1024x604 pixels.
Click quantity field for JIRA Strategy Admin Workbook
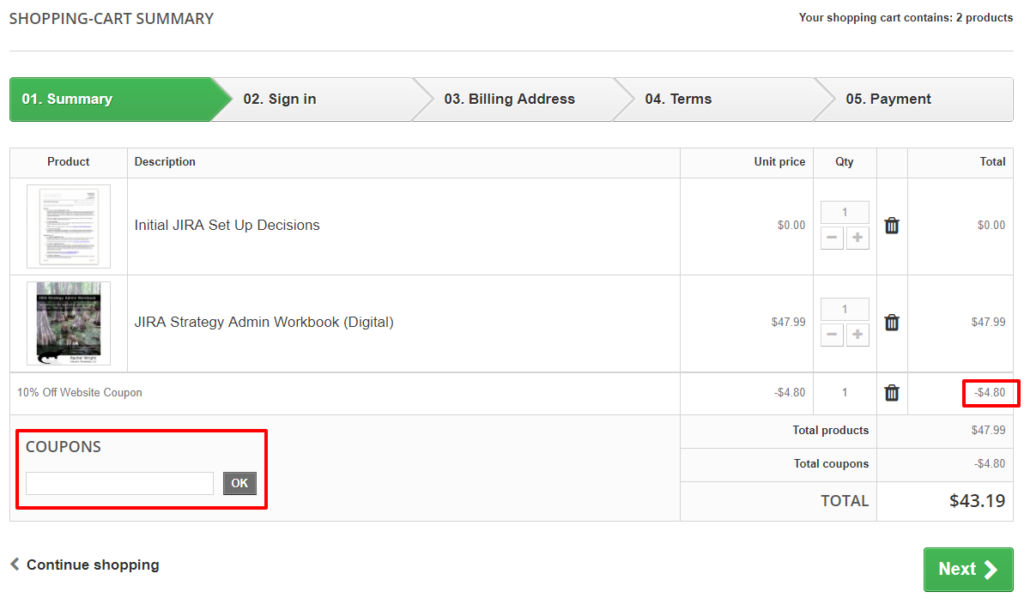pyautogui.click(x=844, y=310)
